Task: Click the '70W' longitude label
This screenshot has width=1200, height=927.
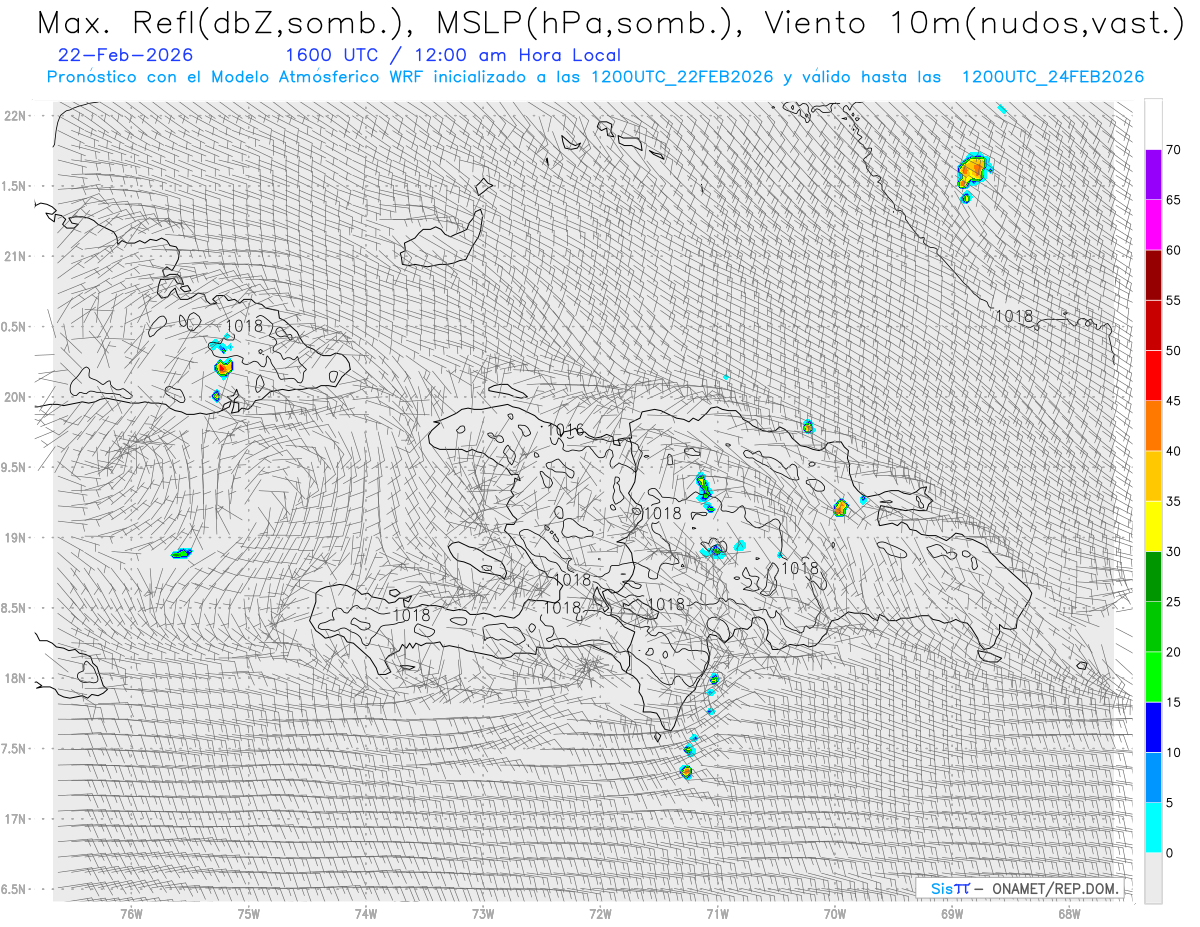Action: click(835, 913)
